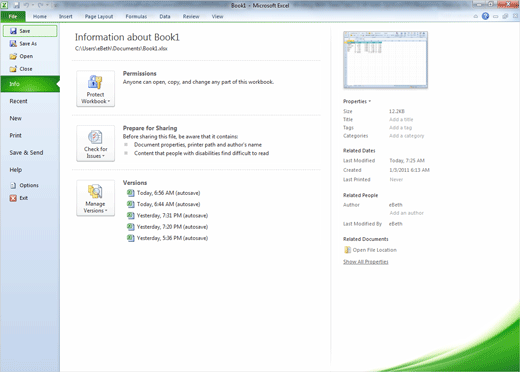The width and height of the screenshot is (520, 372).
Task: Switch to the Formulas tab
Action: (x=136, y=16)
